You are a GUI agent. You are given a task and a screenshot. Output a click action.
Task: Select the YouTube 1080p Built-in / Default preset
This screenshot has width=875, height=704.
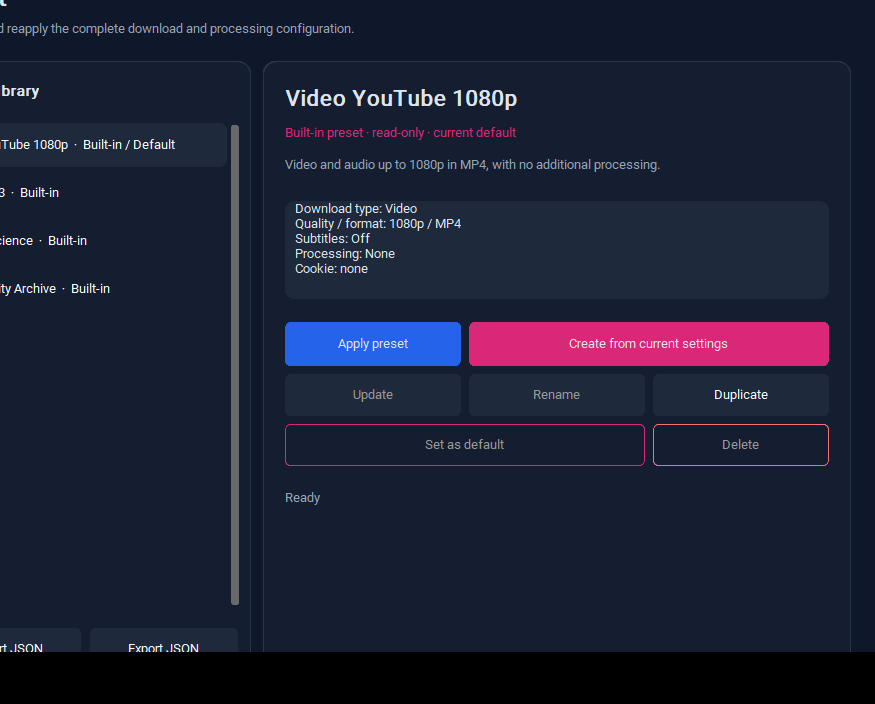[113, 145]
